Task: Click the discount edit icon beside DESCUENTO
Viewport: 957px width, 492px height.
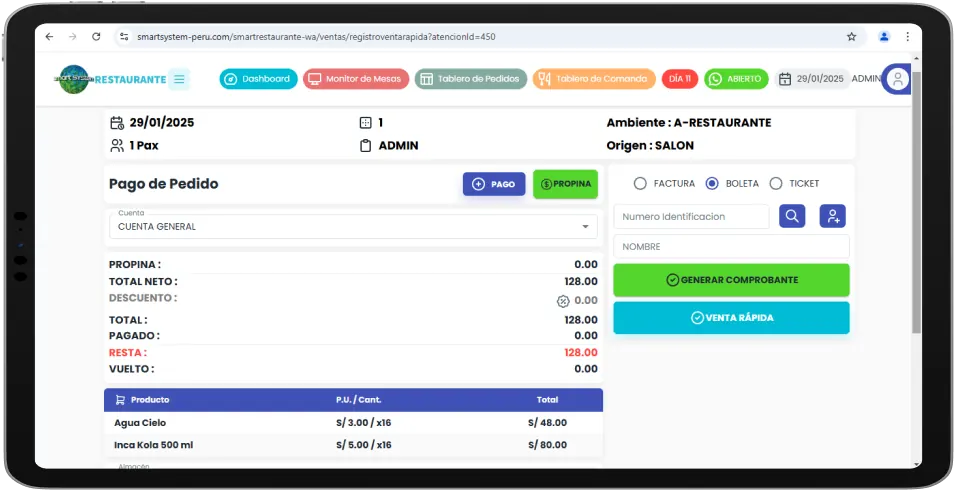Action: coord(563,300)
